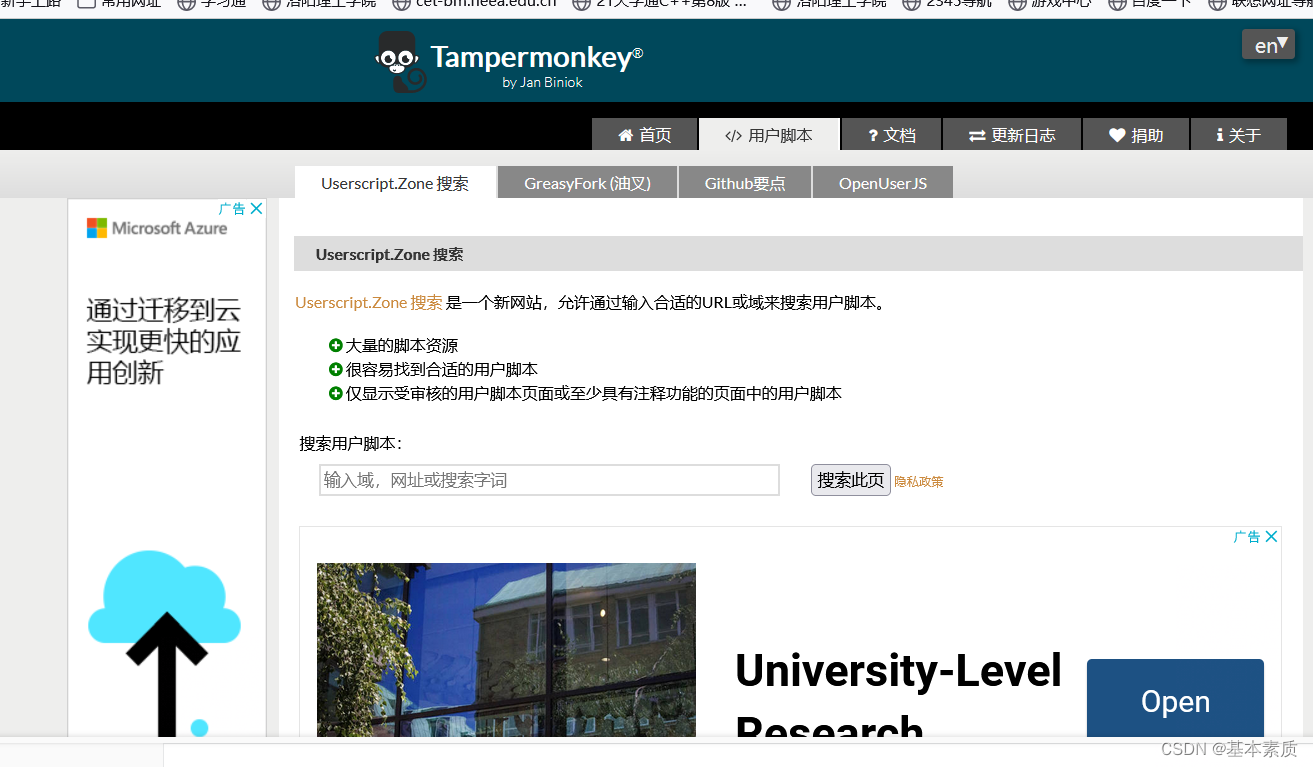Focus the userscript search input field

(549, 480)
